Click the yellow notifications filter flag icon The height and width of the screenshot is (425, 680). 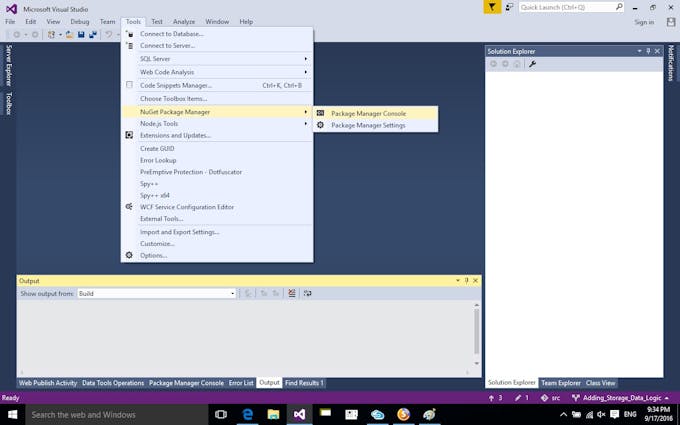tap(492, 7)
